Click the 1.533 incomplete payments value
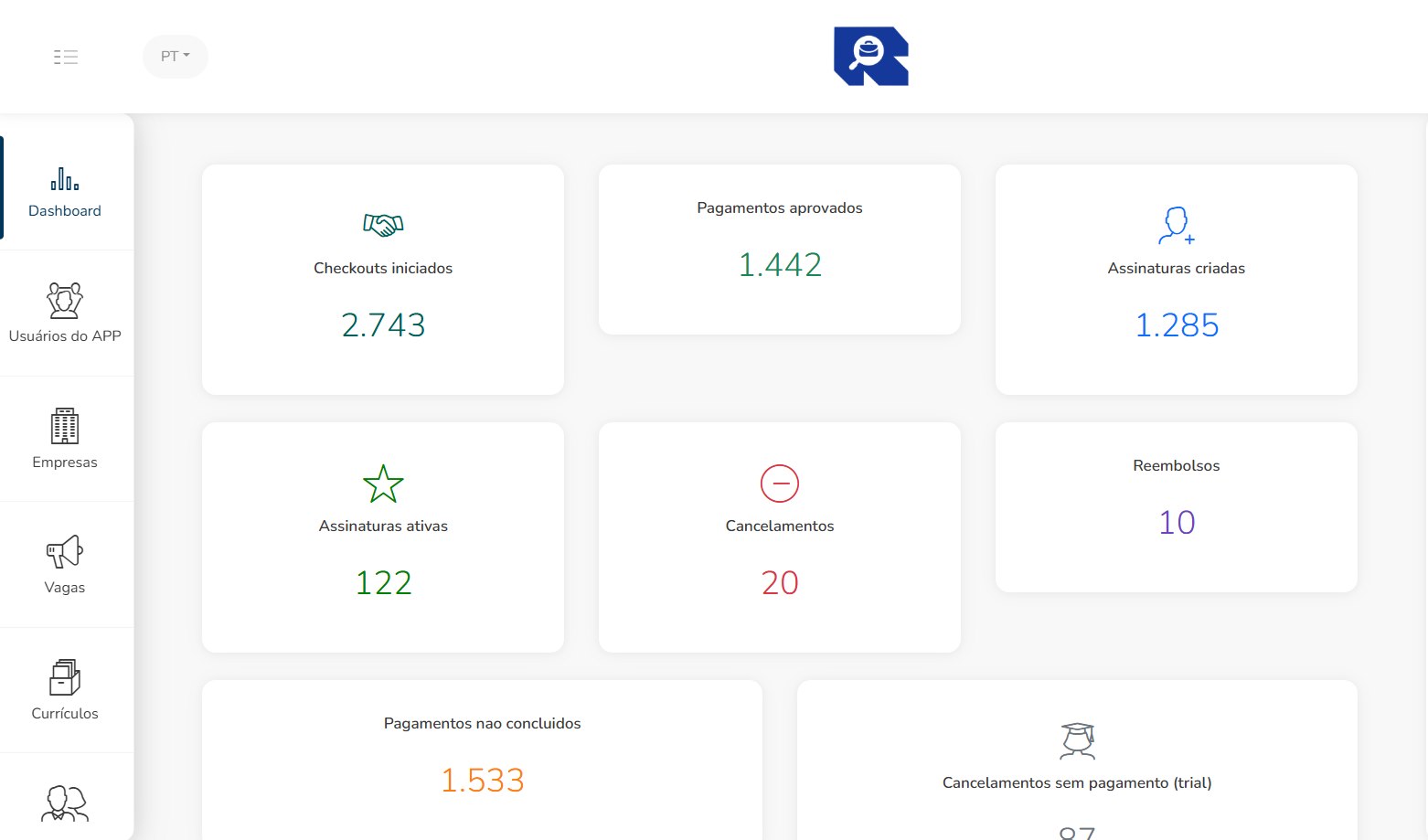This screenshot has width=1428, height=840. 482,780
